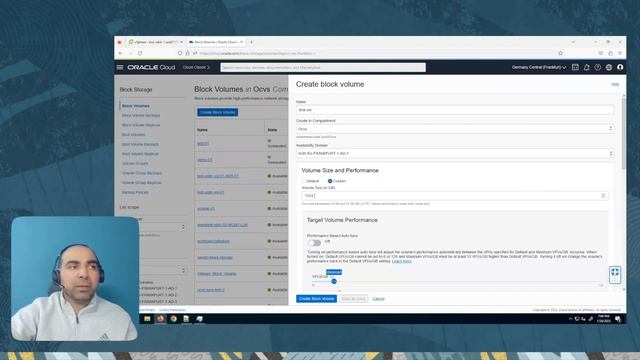Click the Name input field
Image resolution: width=640 pixels, height=360 pixels.
point(455,110)
